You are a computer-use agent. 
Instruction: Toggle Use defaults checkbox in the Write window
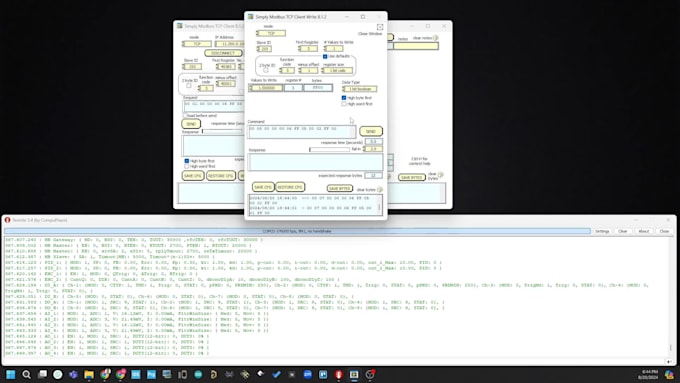(325, 56)
